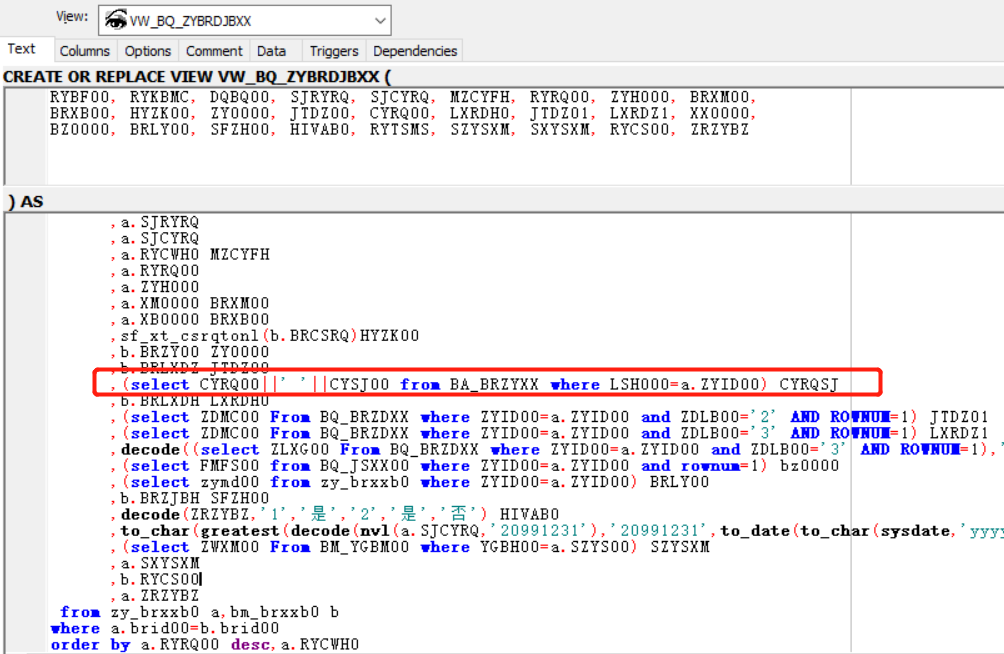This screenshot has height=654, width=1004.
Task: Click the VW_BQ_ZYBRDJBXX view combo box
Action: [x=245, y=20]
